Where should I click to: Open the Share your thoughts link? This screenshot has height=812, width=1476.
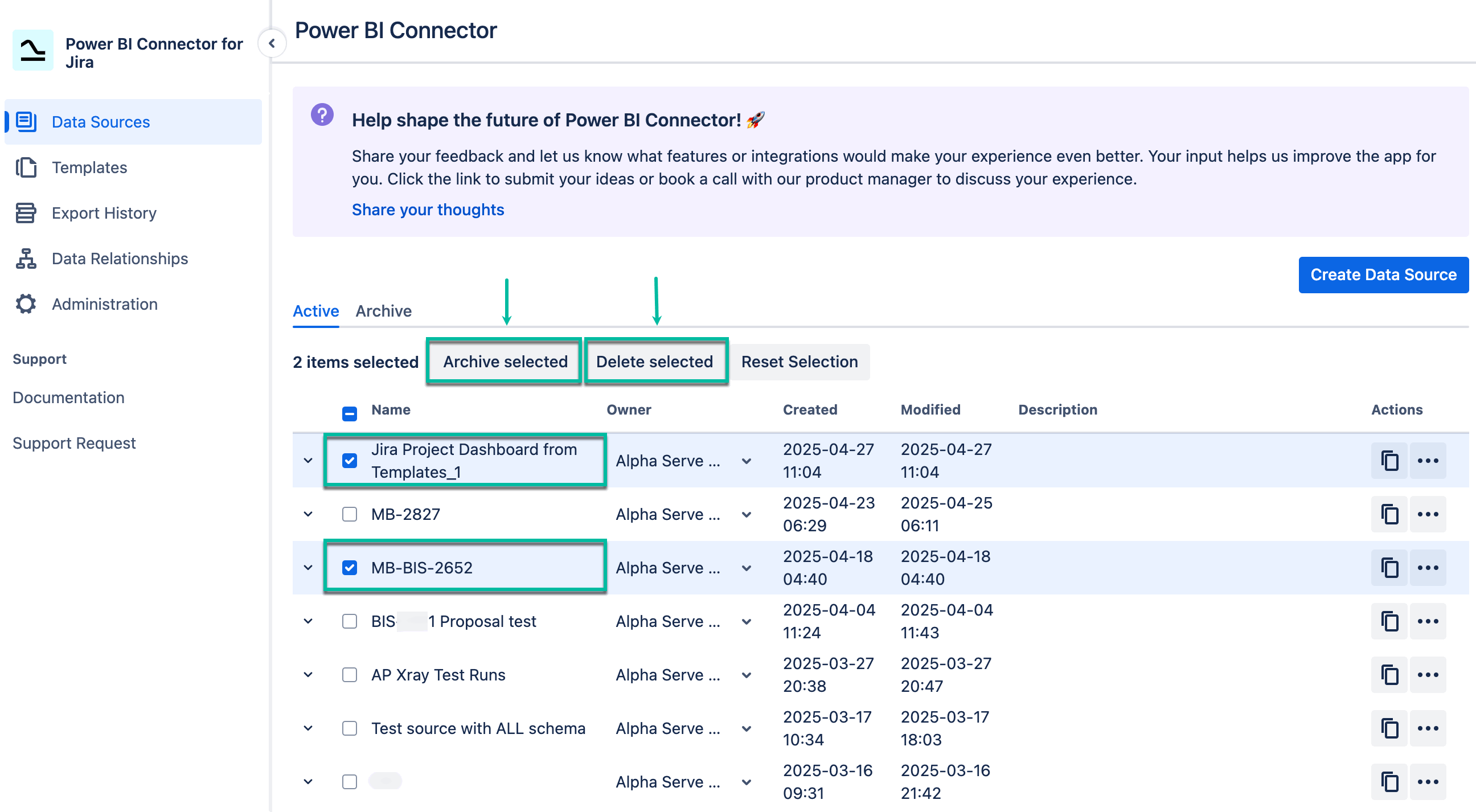click(x=428, y=209)
